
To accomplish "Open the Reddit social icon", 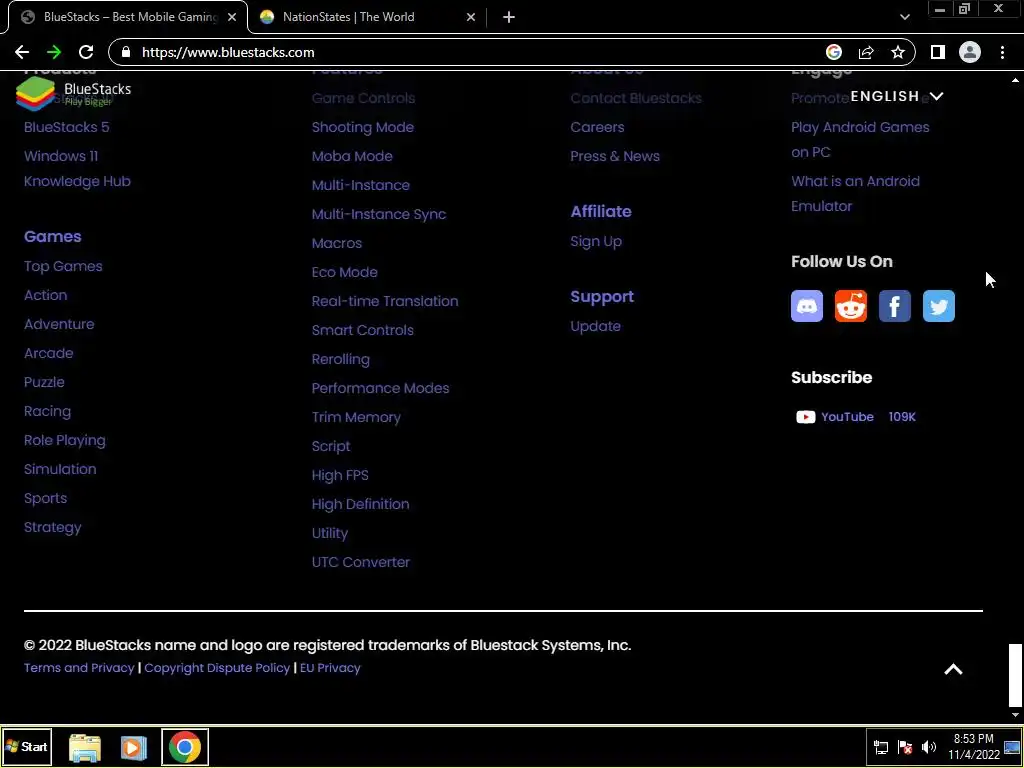I will 850,306.
